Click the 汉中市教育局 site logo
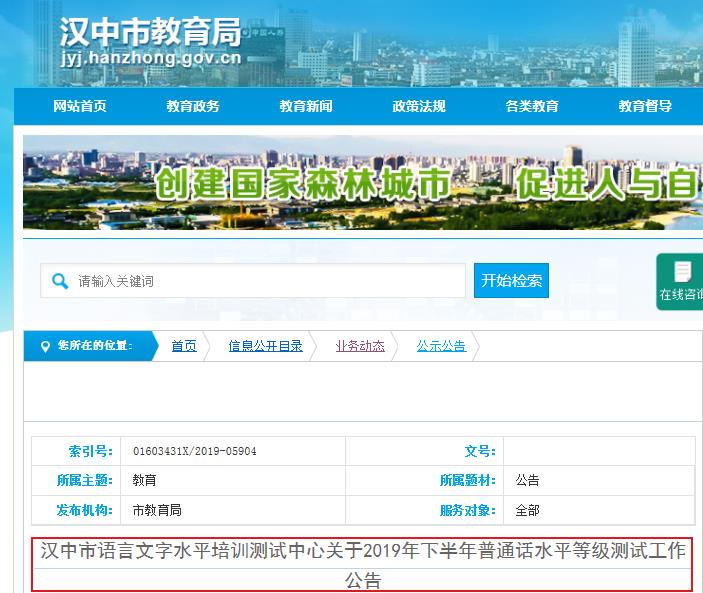Viewport: 703px width, 593px height. click(x=150, y=31)
